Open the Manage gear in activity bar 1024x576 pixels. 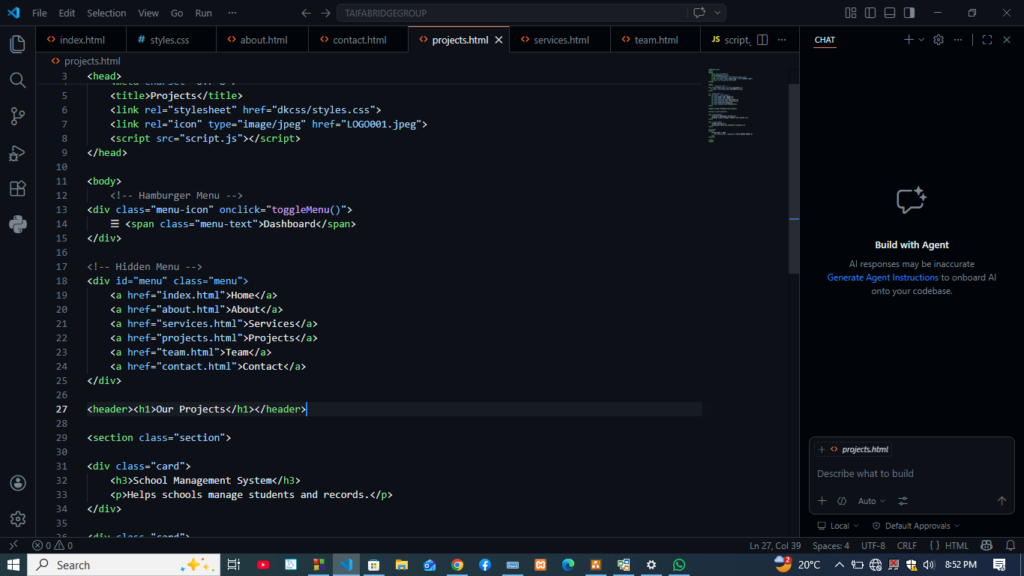tap(18, 519)
